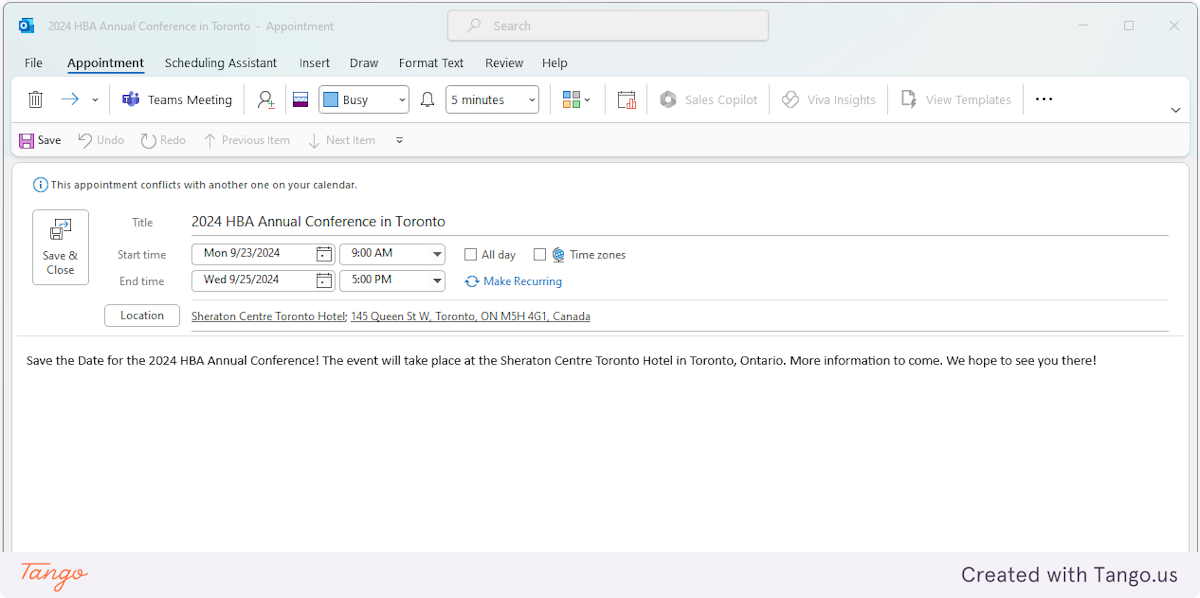Click the Sales Copilot button
The image size is (1200, 598).
coord(709,100)
